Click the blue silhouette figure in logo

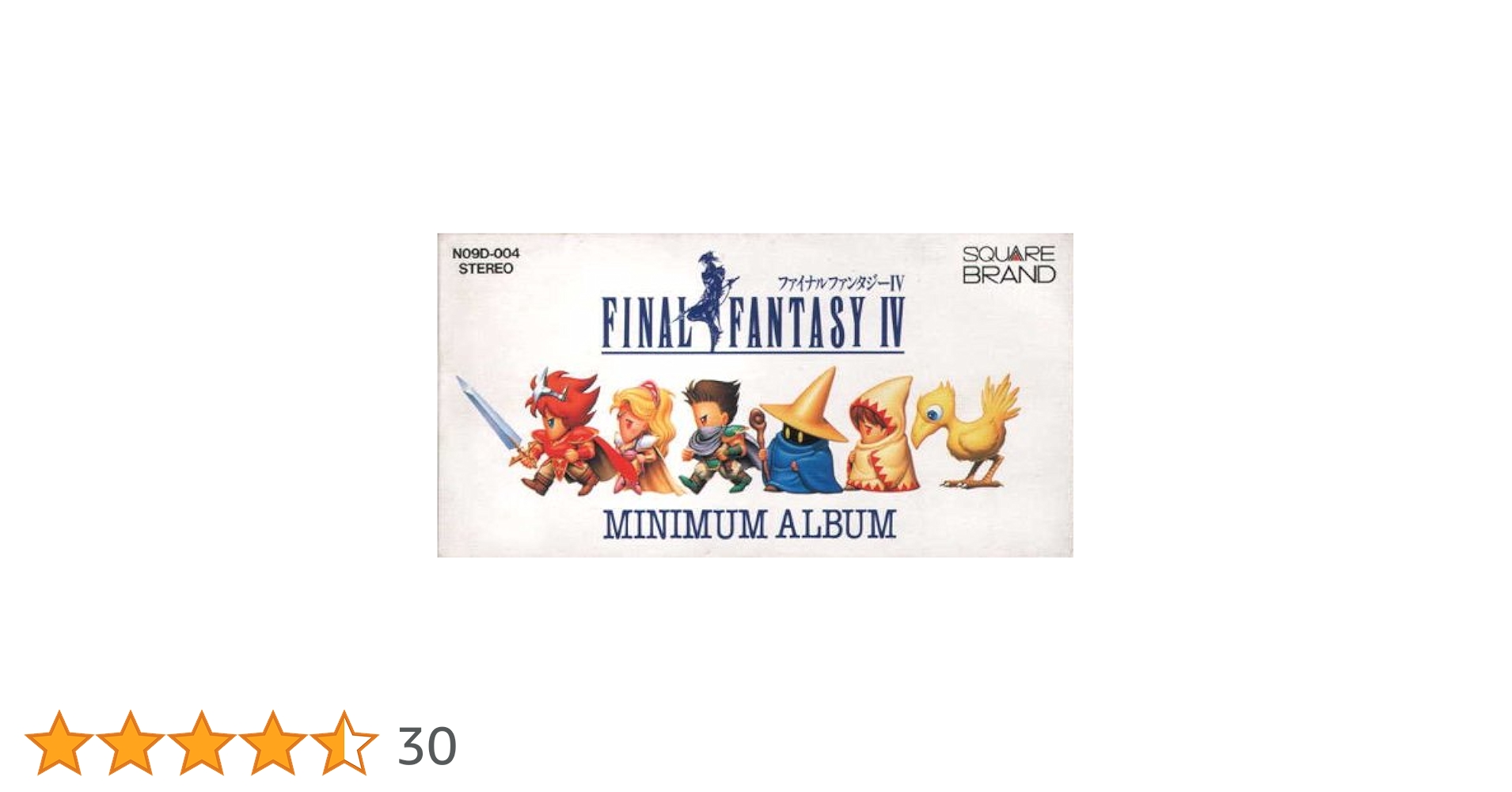[x=710, y=301]
